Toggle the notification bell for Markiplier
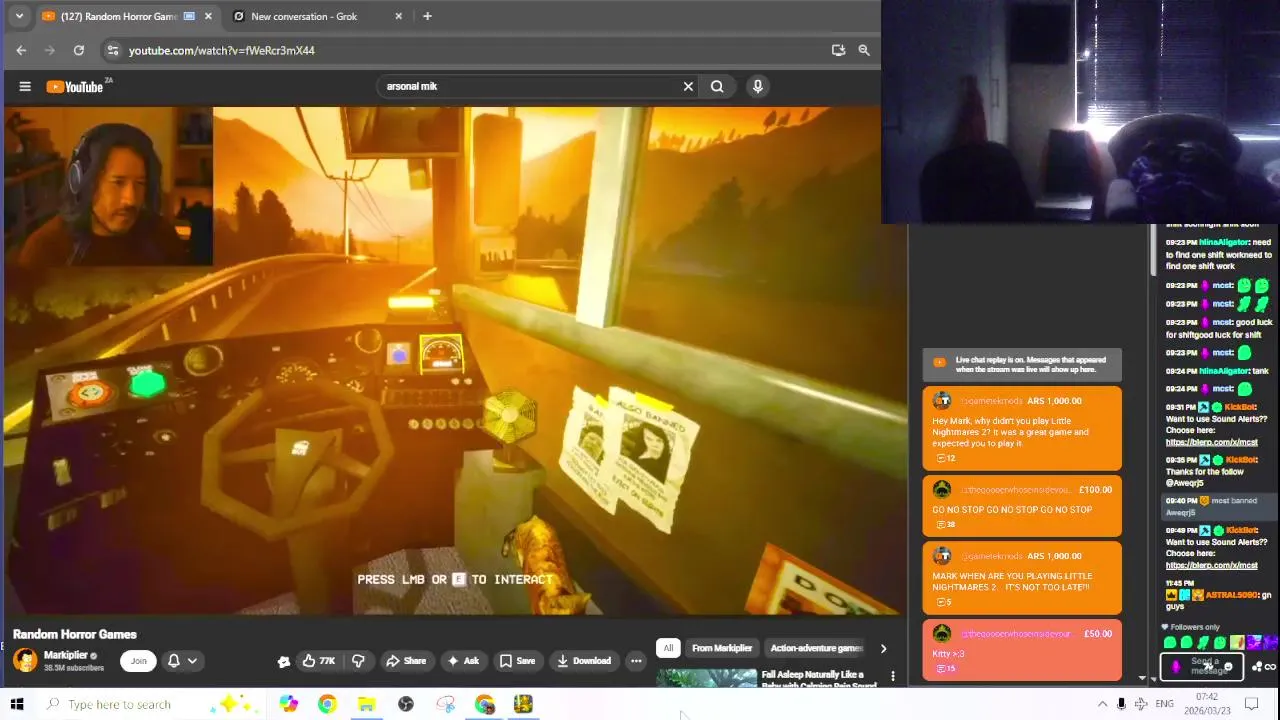This screenshot has width=1280, height=720. 173,661
